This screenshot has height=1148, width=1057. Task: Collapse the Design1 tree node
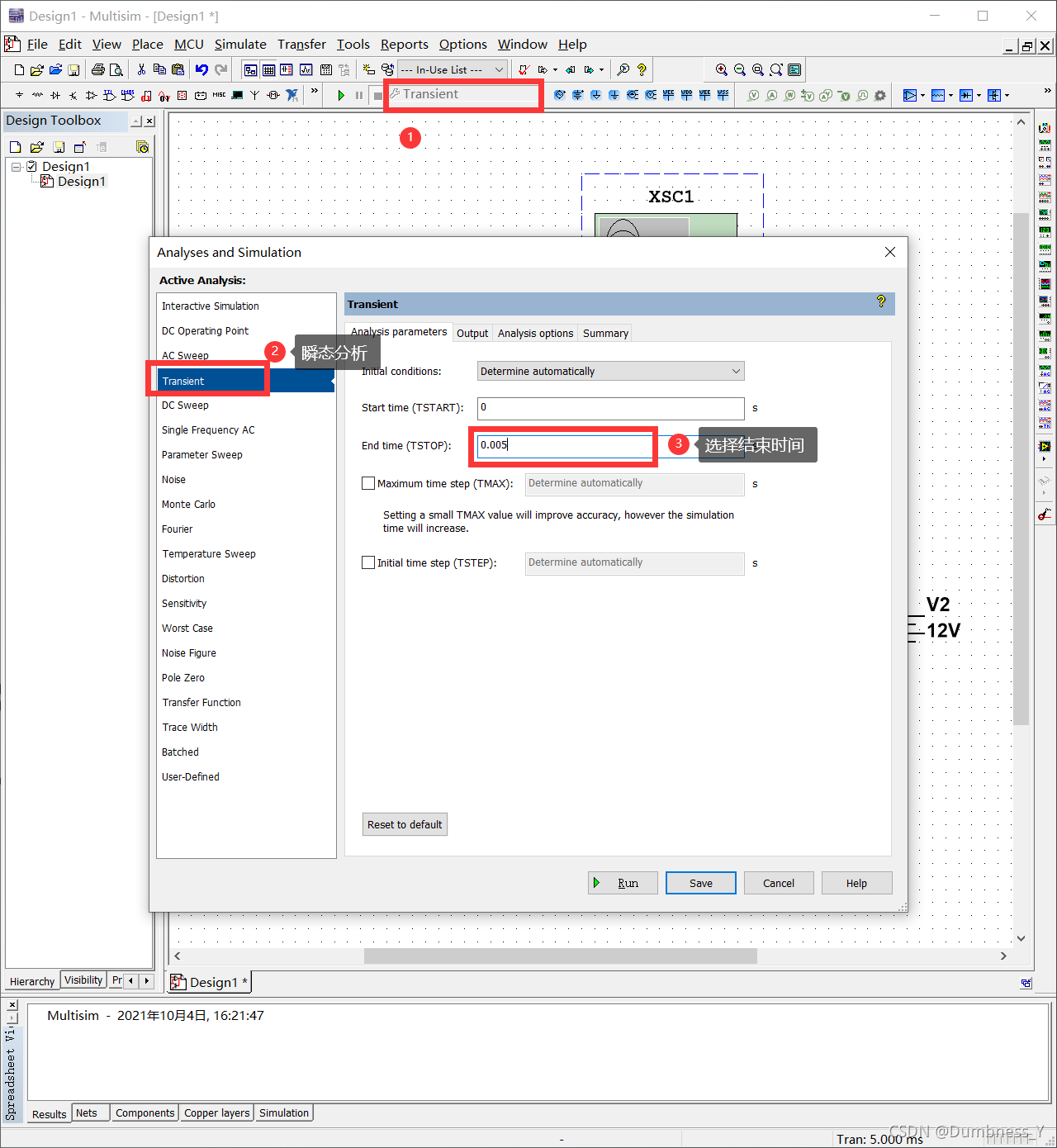(x=16, y=167)
